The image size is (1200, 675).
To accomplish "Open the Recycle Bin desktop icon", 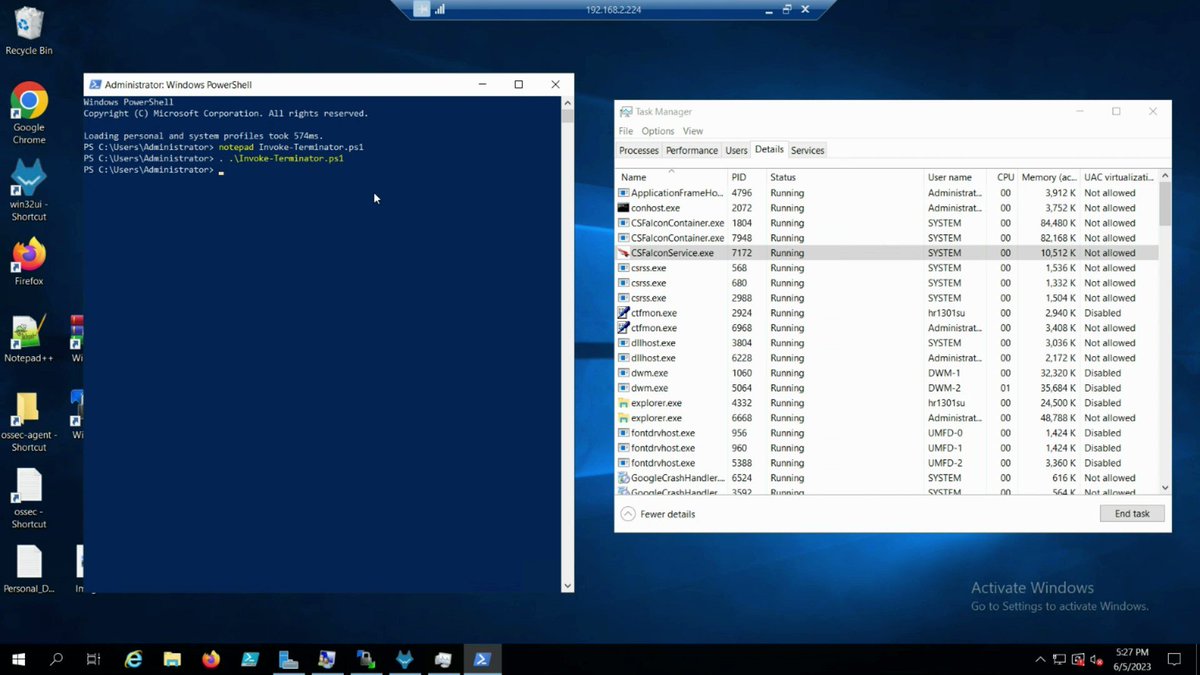I will 29,30.
